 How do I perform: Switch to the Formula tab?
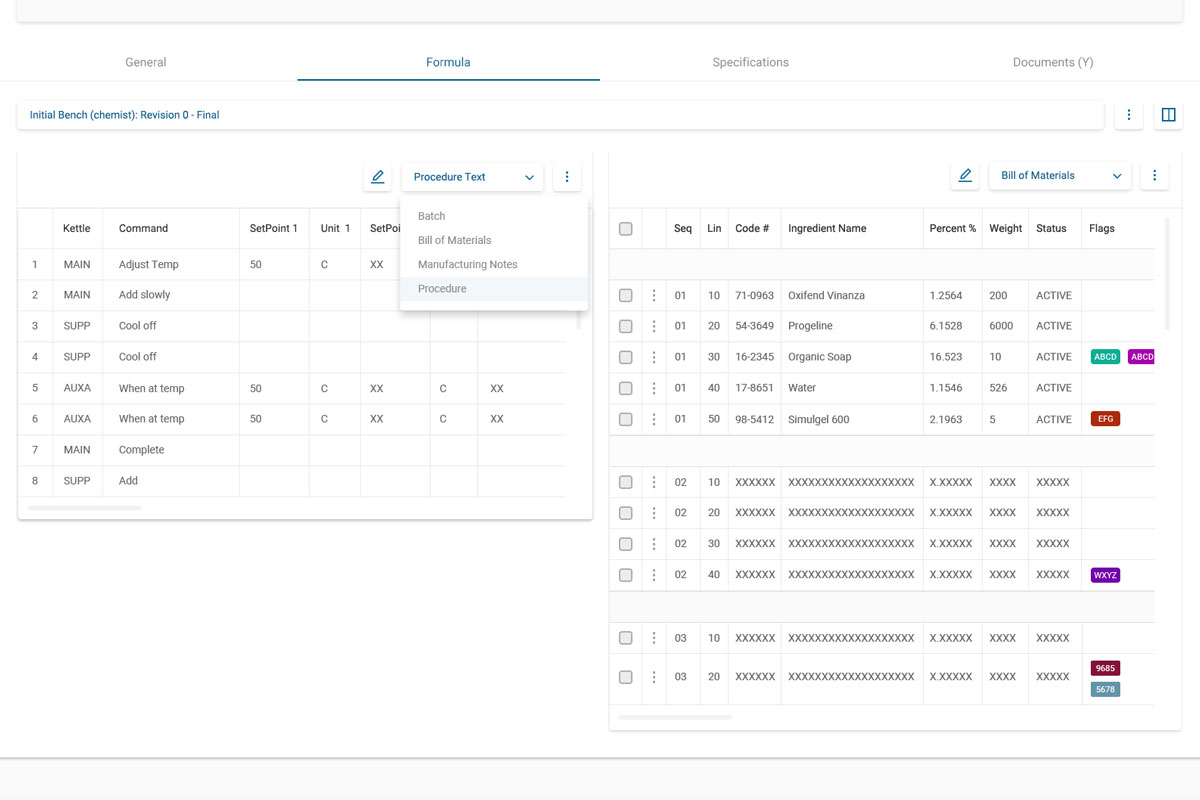tap(448, 62)
